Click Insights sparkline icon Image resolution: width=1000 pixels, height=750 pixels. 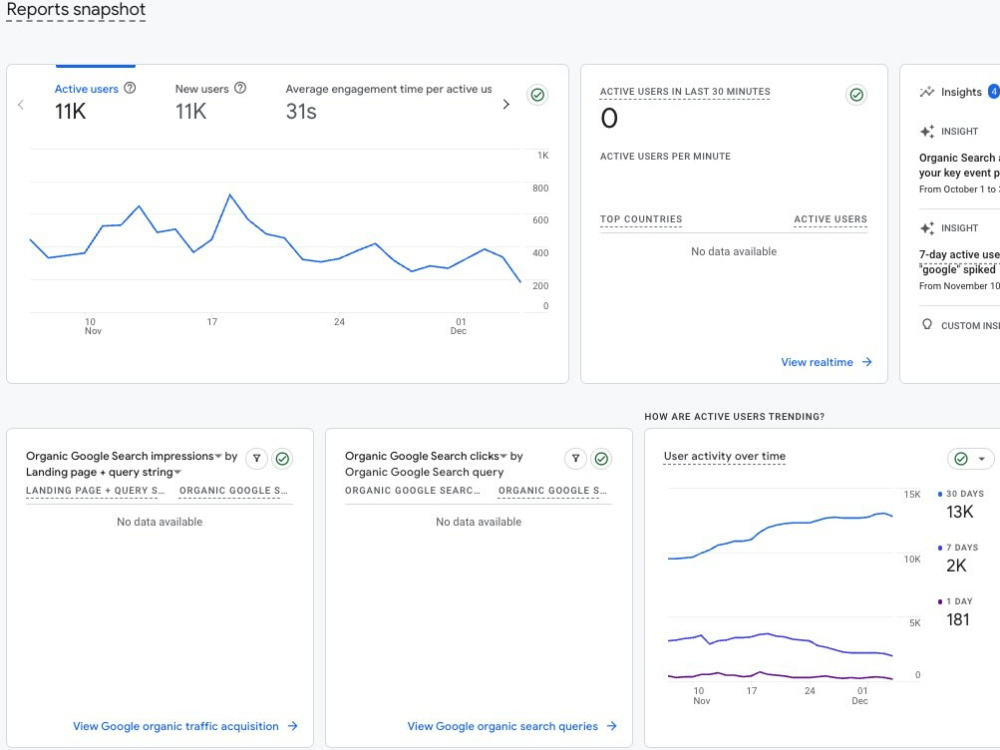pyautogui.click(x=927, y=92)
